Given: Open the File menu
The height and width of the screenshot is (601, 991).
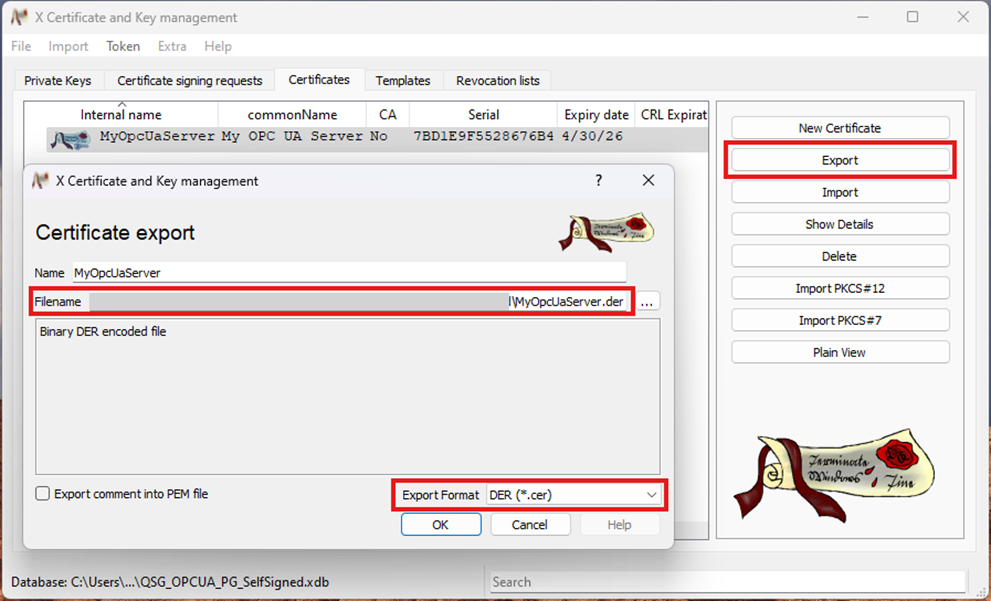Looking at the screenshot, I should 21,46.
